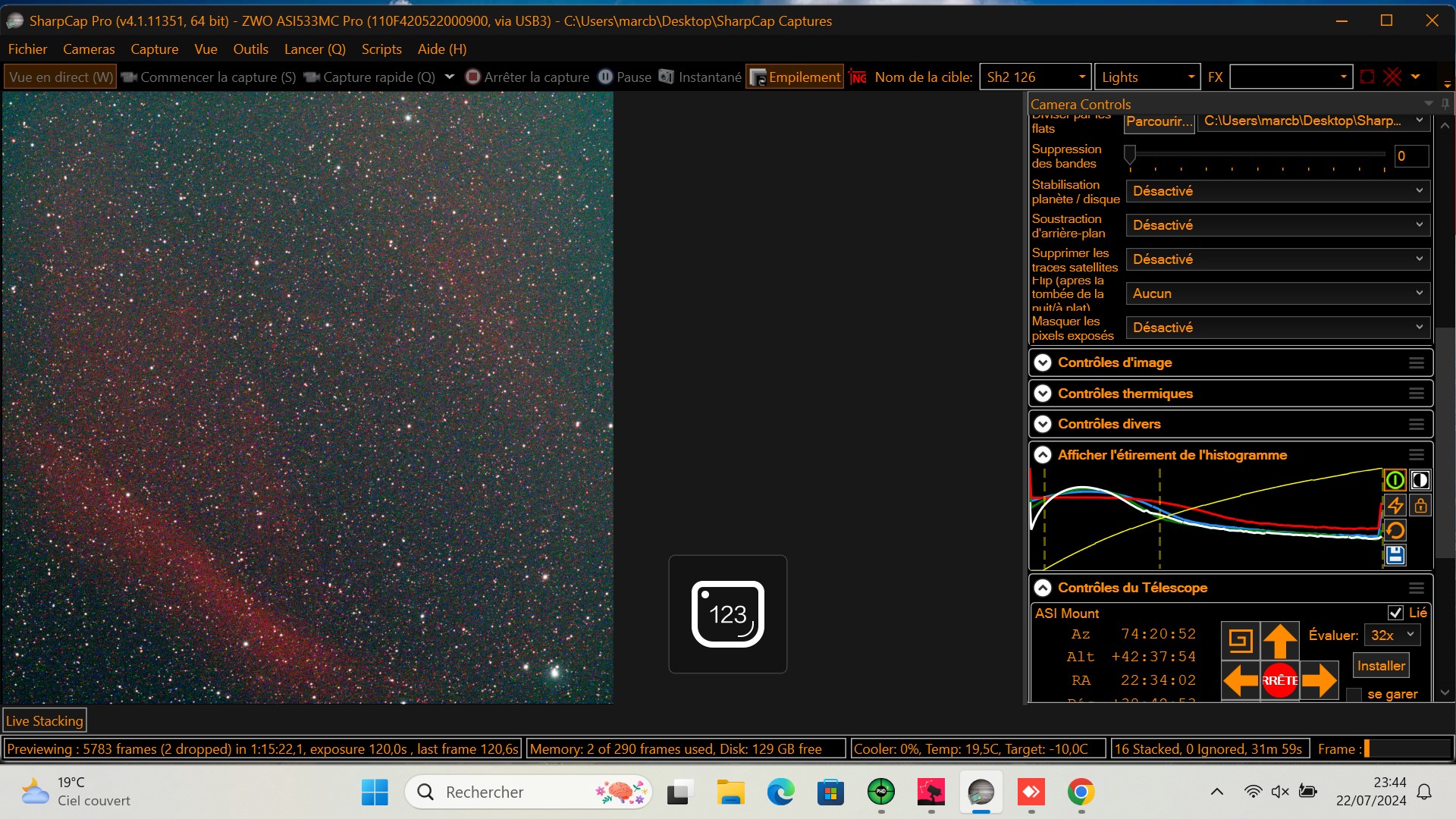1456x819 pixels.
Task: Open the Capture menu
Action: pyautogui.click(x=154, y=49)
